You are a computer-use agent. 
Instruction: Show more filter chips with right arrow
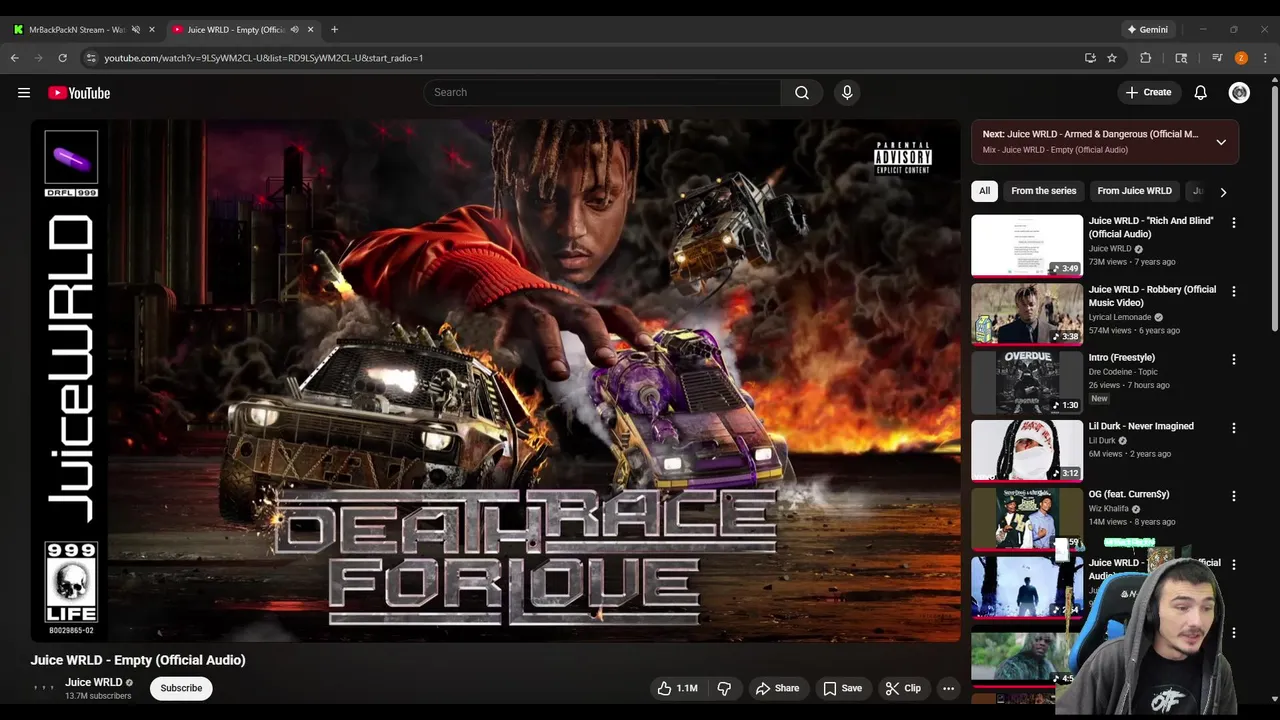pyautogui.click(x=1222, y=192)
